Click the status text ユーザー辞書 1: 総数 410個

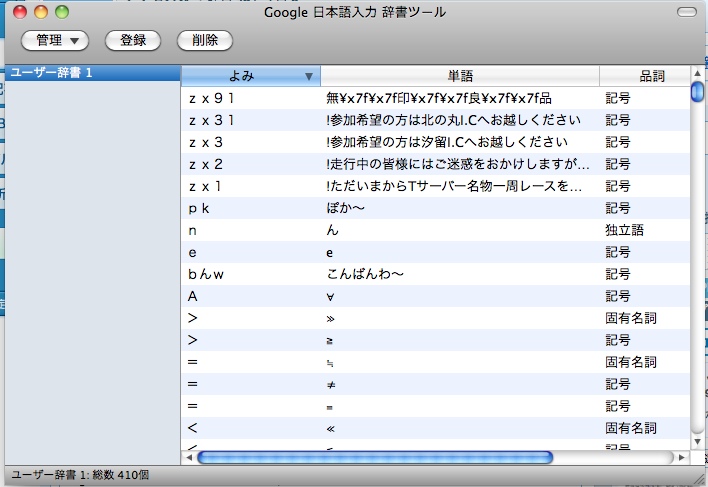coord(80,475)
